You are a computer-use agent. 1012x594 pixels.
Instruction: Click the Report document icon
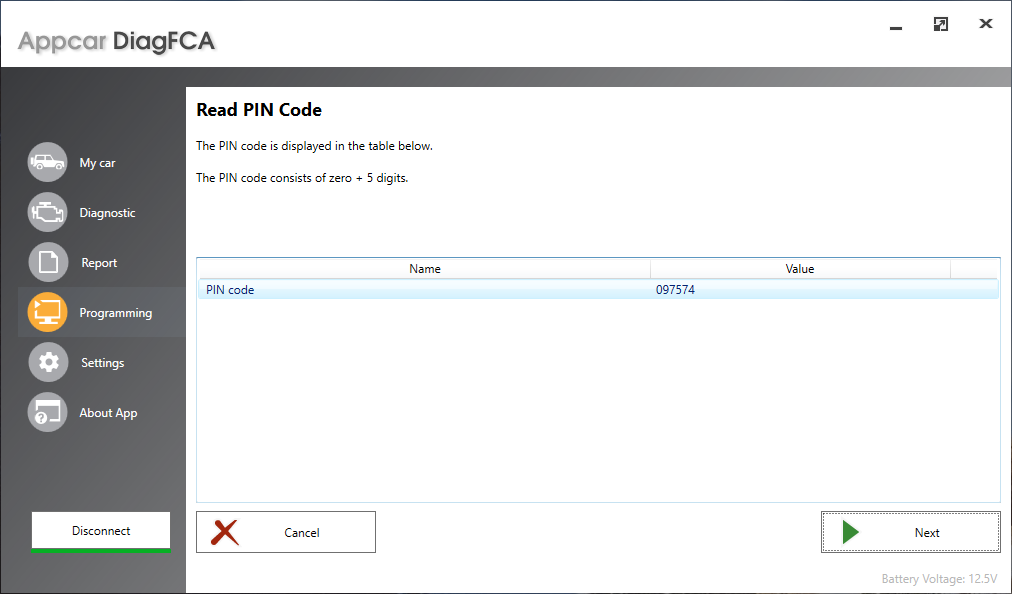pos(47,262)
